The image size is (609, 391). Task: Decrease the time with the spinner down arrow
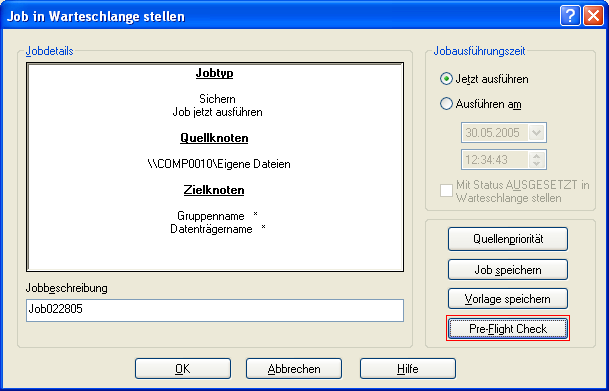(x=537, y=164)
